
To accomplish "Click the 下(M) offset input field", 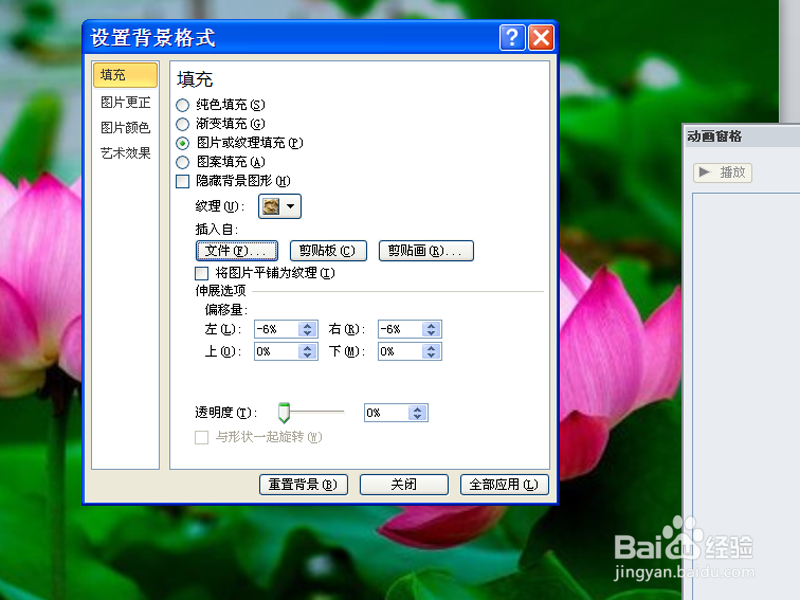I will coord(400,352).
